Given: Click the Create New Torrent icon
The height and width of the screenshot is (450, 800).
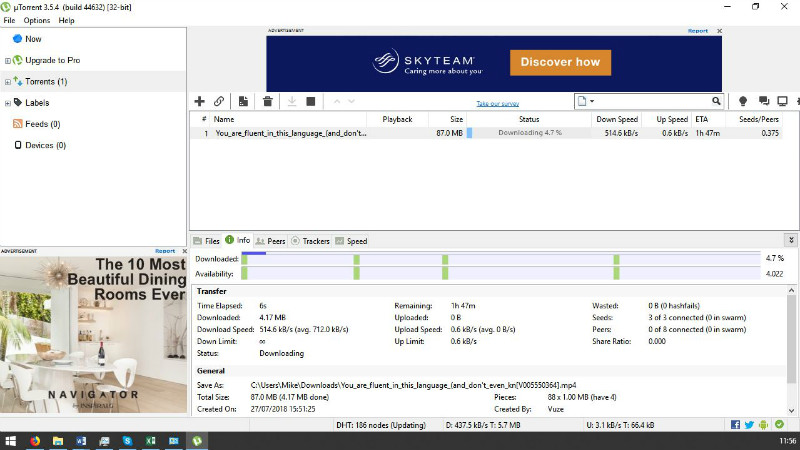Looking at the screenshot, I should coord(243,101).
